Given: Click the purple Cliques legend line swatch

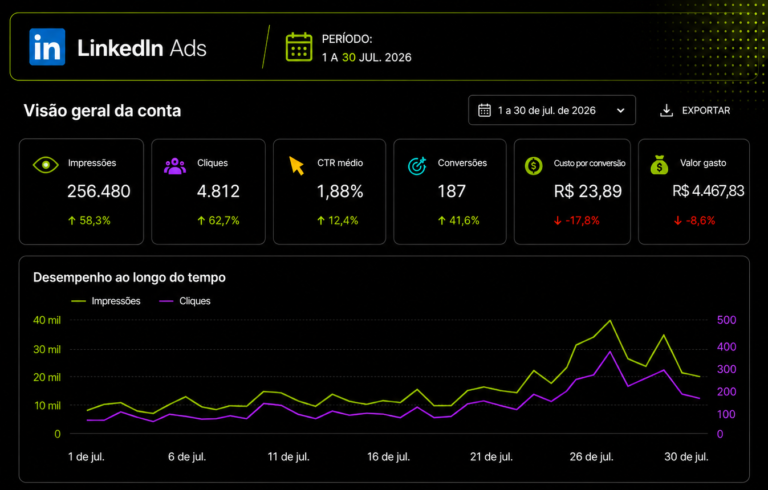Looking at the screenshot, I should [x=166, y=301].
